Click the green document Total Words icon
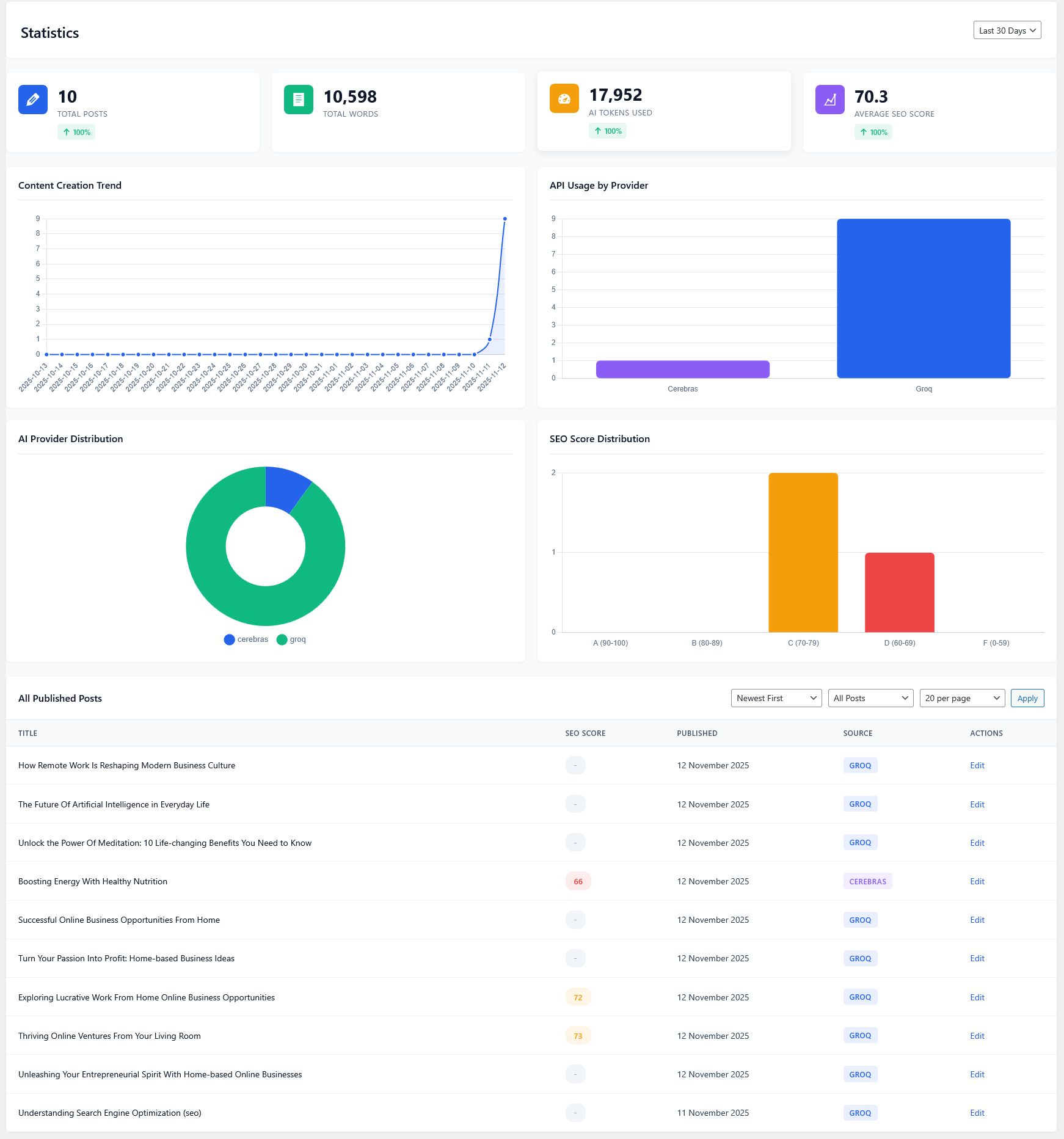Image resolution: width=1064 pixels, height=1139 pixels. 298,100
